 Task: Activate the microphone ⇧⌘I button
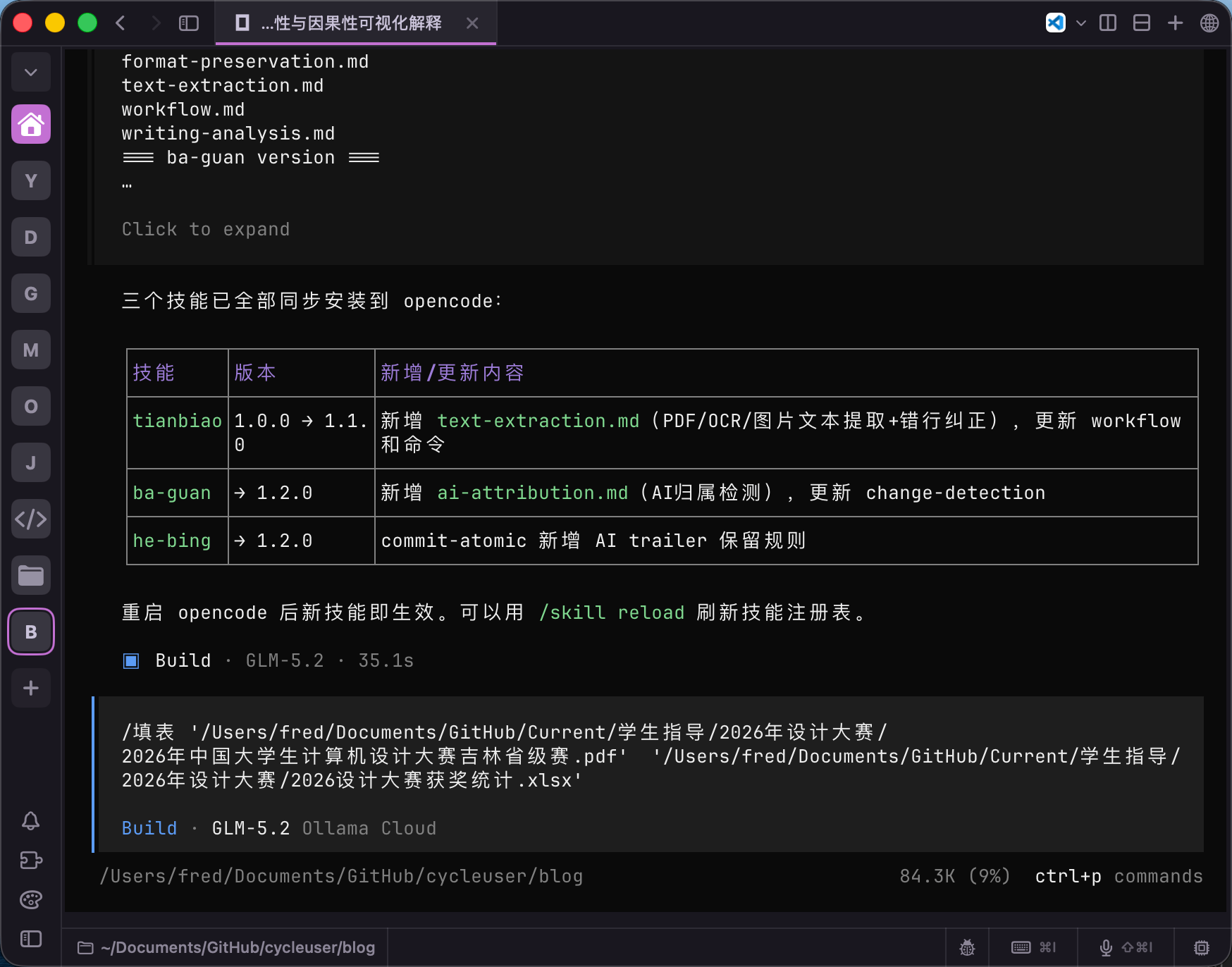(1126, 947)
